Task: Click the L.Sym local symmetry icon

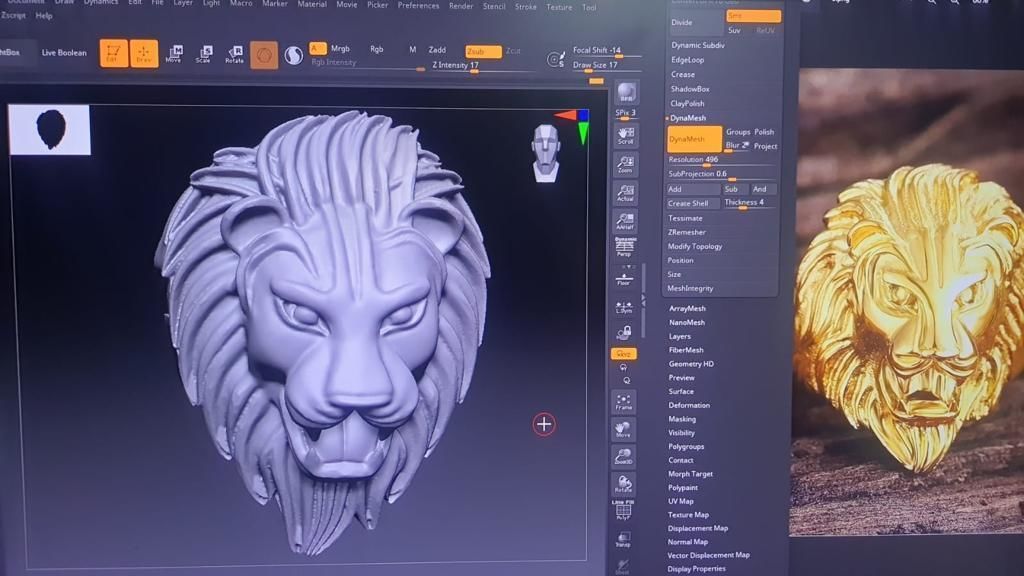Action: point(624,307)
